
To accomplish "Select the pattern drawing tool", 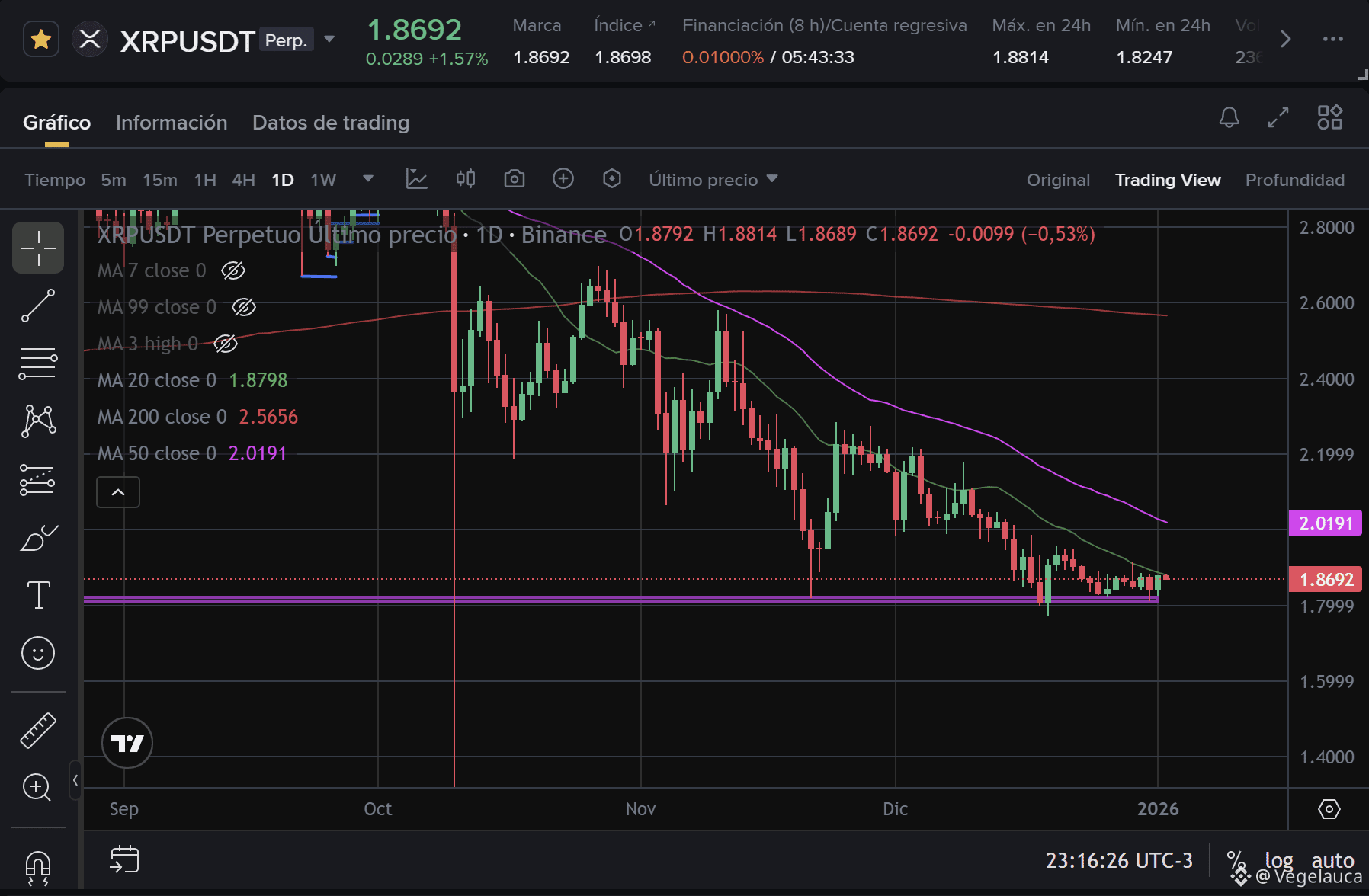I will [x=38, y=421].
